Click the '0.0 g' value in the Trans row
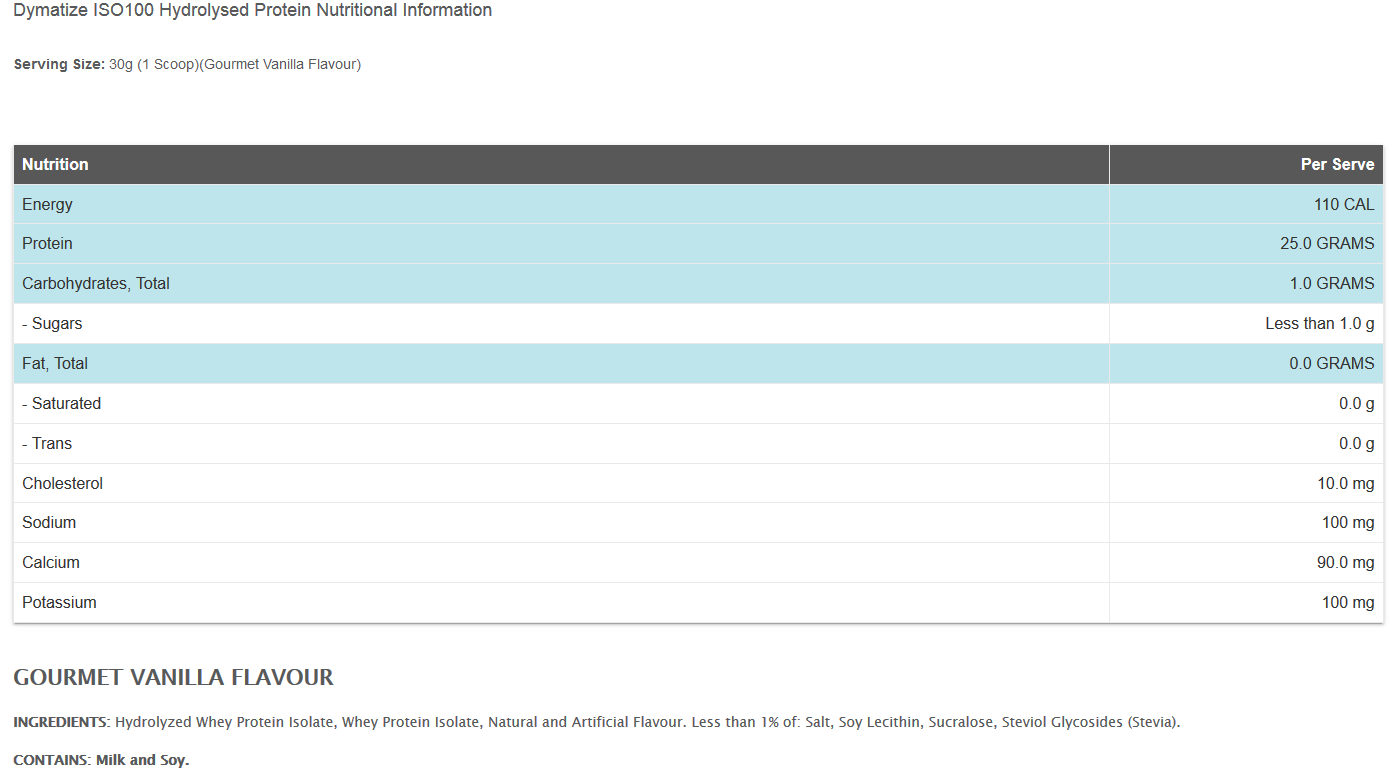Screen dimensions: 1395x774 point(1357,444)
